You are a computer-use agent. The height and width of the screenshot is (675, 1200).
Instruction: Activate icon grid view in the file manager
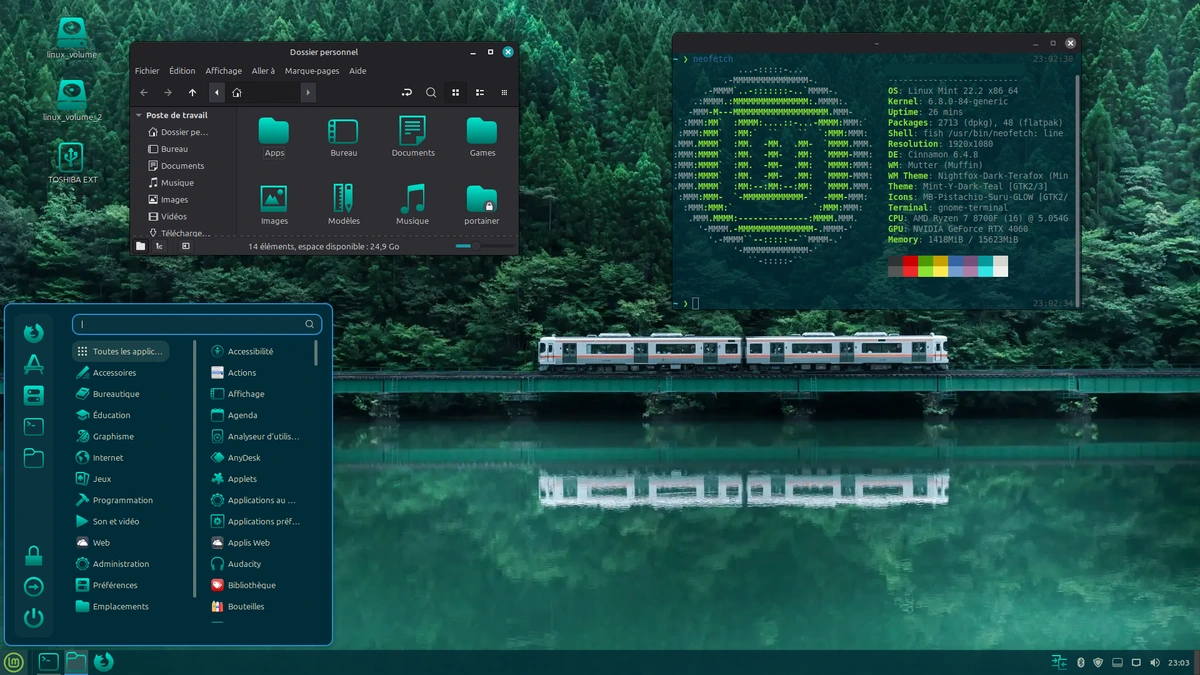455,92
